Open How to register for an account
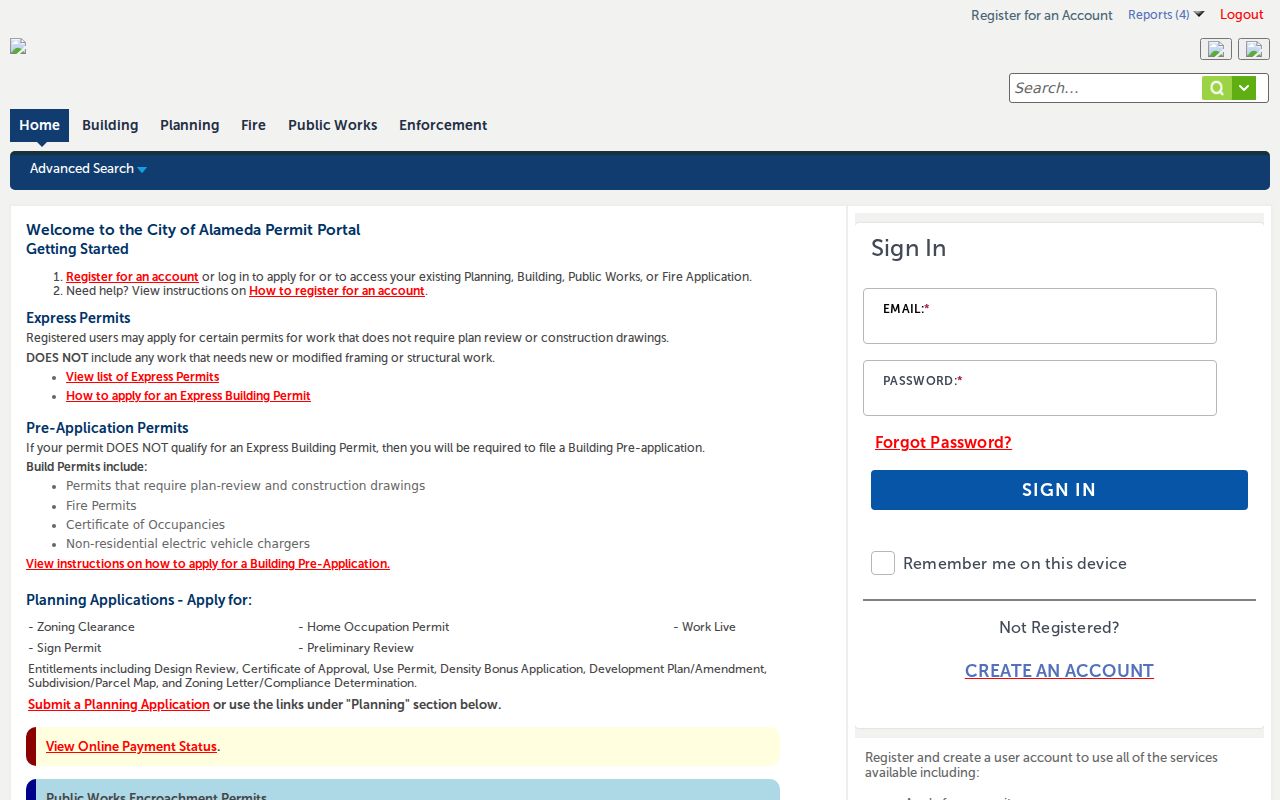The image size is (1280, 800). pyautogui.click(x=337, y=291)
